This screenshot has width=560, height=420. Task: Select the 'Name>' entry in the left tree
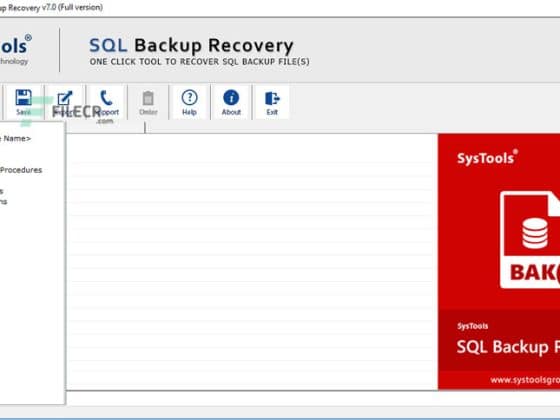pyautogui.click(x=16, y=138)
